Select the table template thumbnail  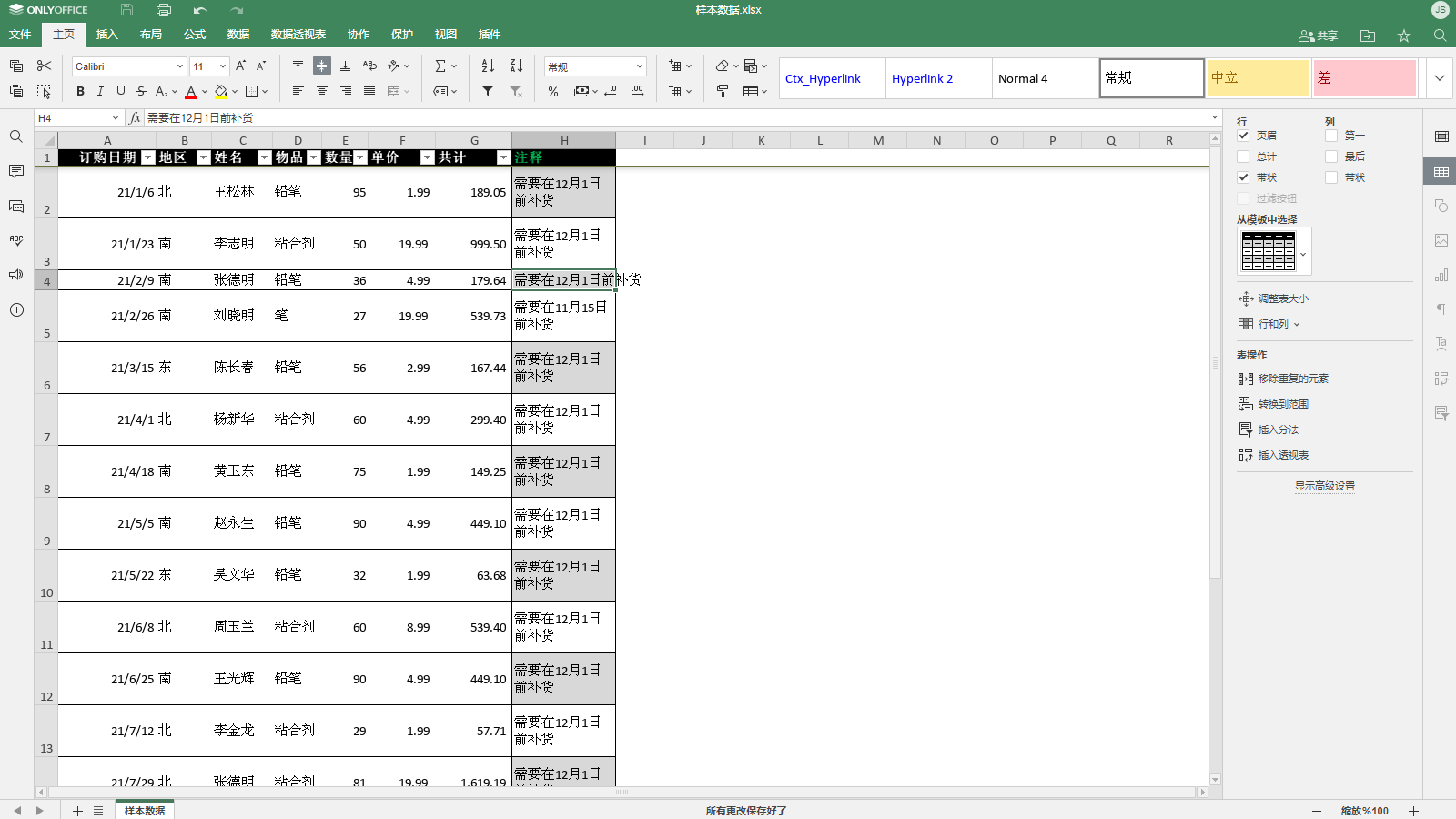pyautogui.click(x=1269, y=251)
